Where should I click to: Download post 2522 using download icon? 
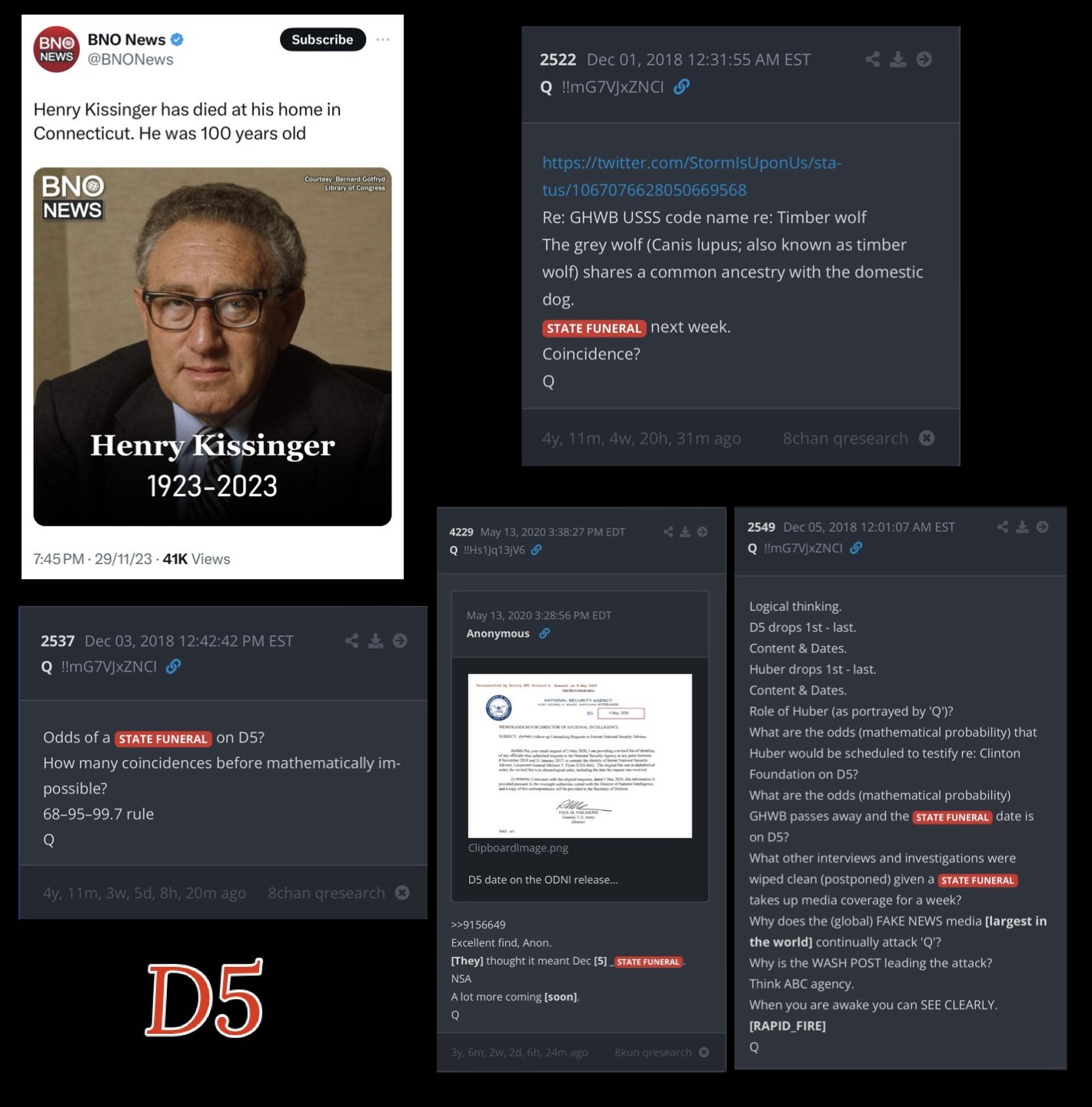click(x=898, y=59)
